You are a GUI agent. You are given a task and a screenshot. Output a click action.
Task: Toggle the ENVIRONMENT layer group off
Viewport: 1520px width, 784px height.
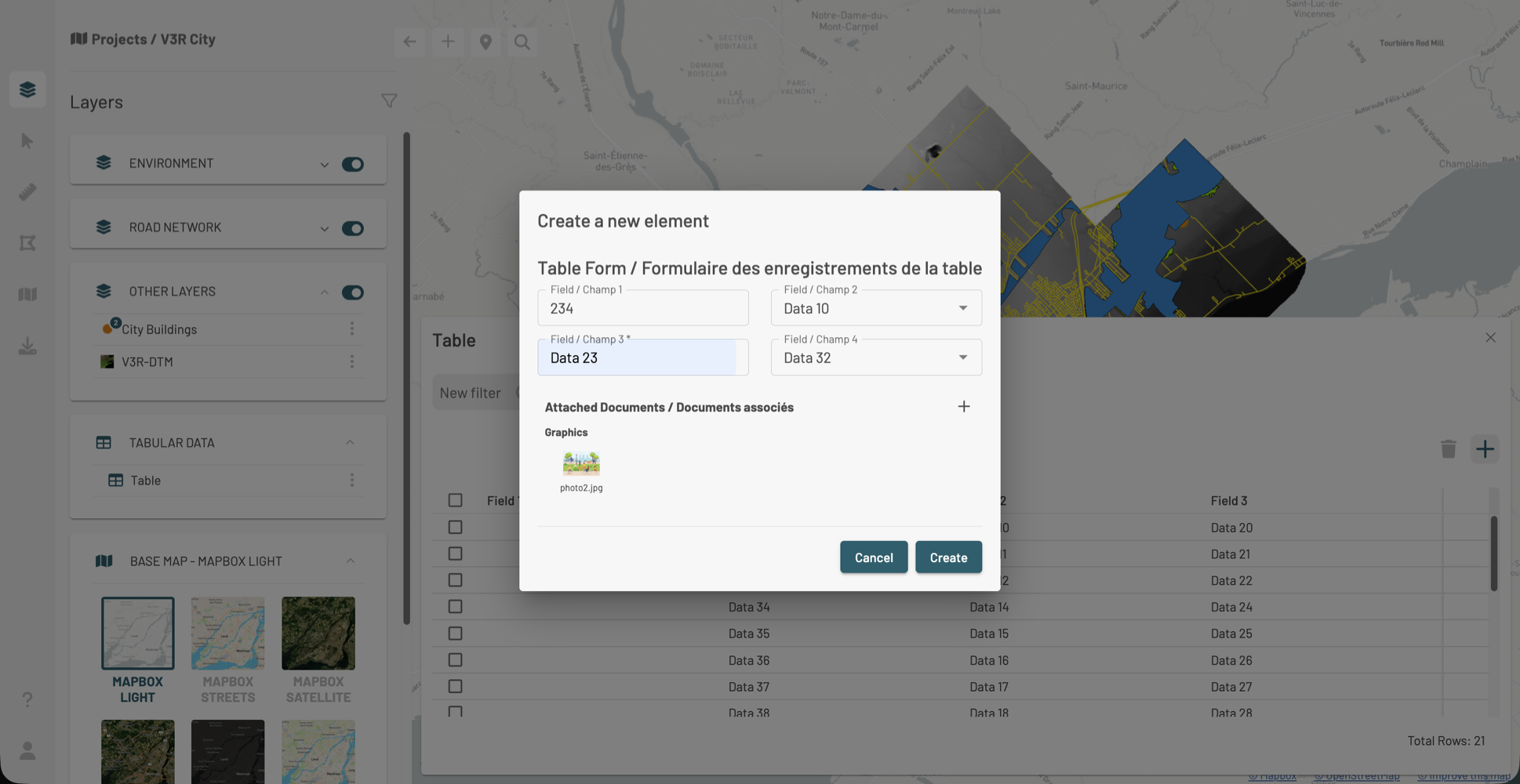(352, 164)
